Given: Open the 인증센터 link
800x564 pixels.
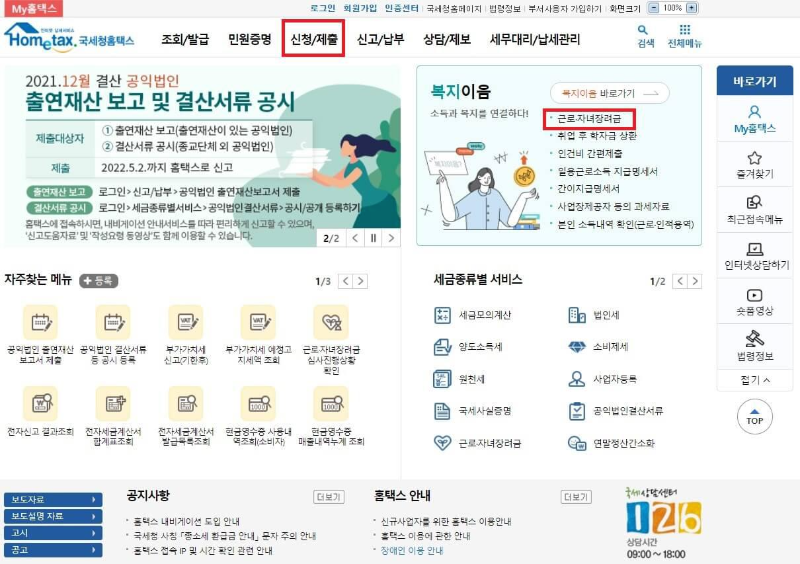Looking at the screenshot, I should tap(402, 8).
